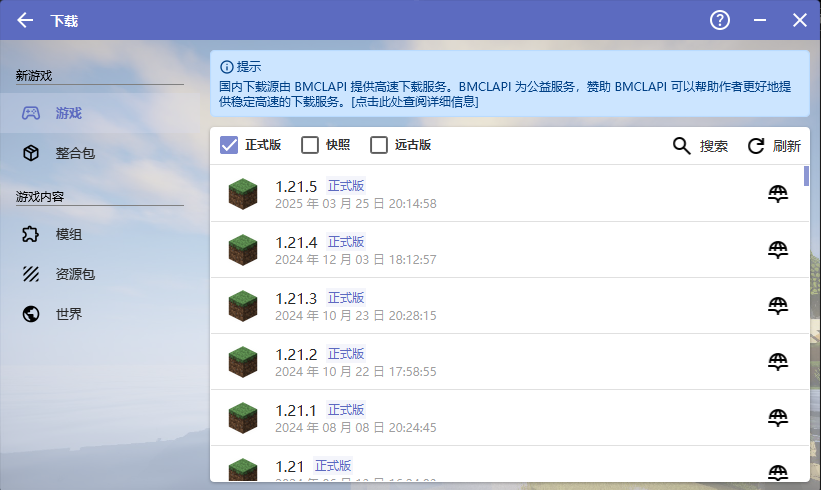
Task: Click the 正式版 tag next to 1.21.1
Action: (x=346, y=410)
